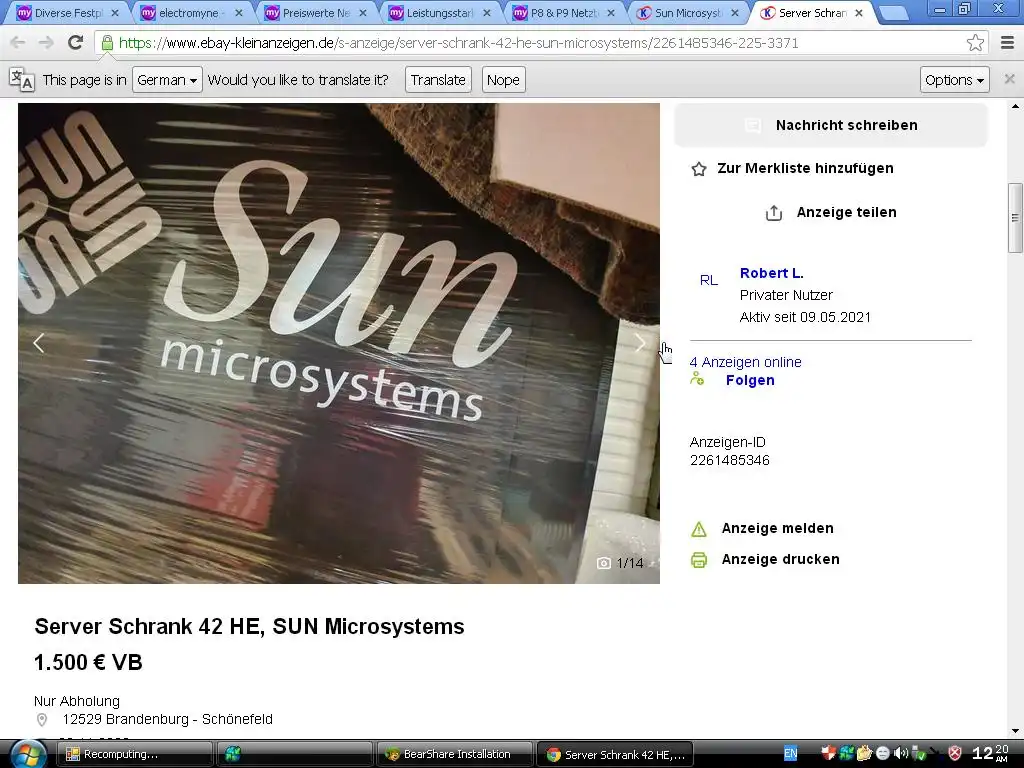Click the Anzeige teilen share icon
Image resolution: width=1024 pixels, height=768 pixels.
point(774,213)
